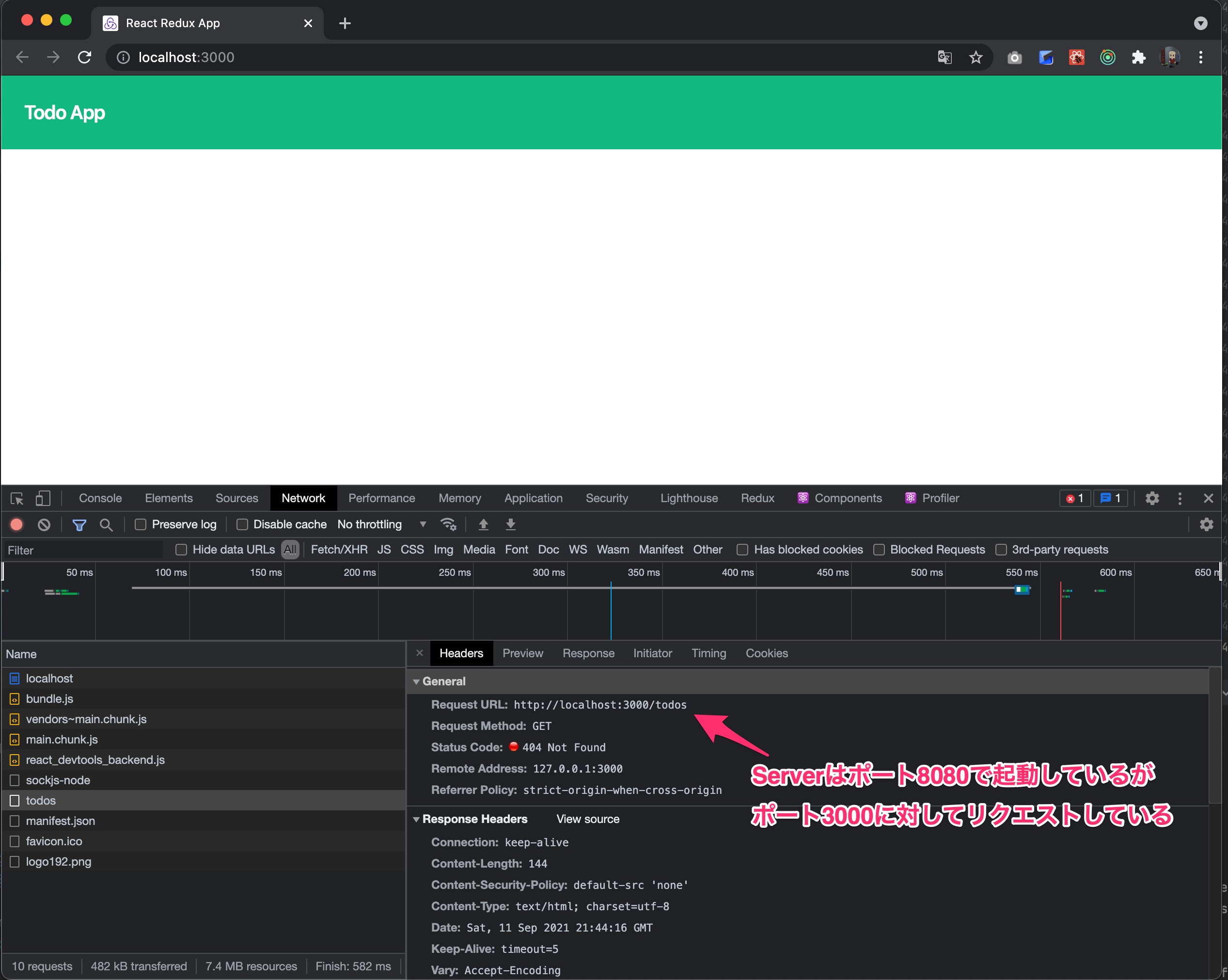The height and width of the screenshot is (980, 1228).
Task: Toggle the network filter funnel icon
Action: 79,524
